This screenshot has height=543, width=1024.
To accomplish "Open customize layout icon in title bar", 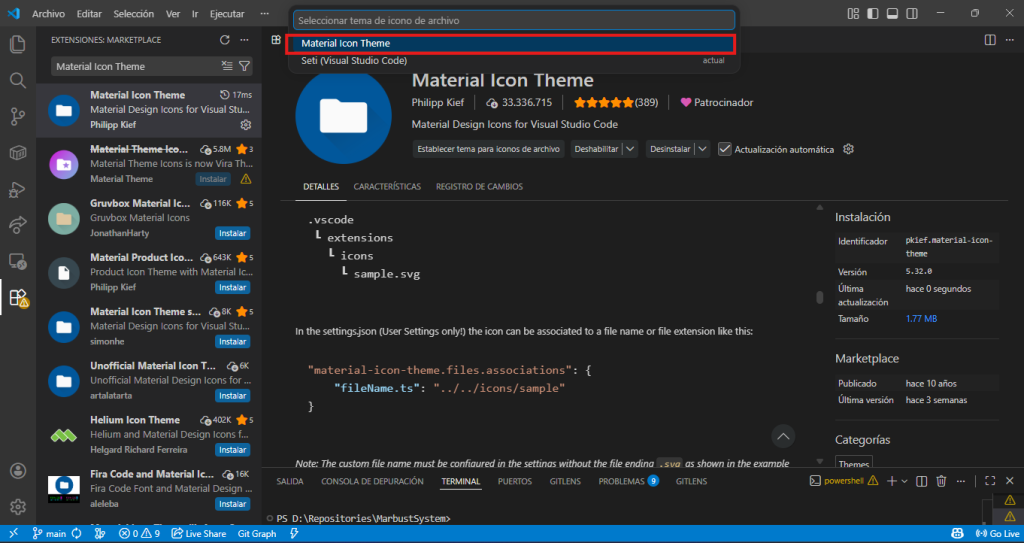I will pyautogui.click(x=853, y=14).
